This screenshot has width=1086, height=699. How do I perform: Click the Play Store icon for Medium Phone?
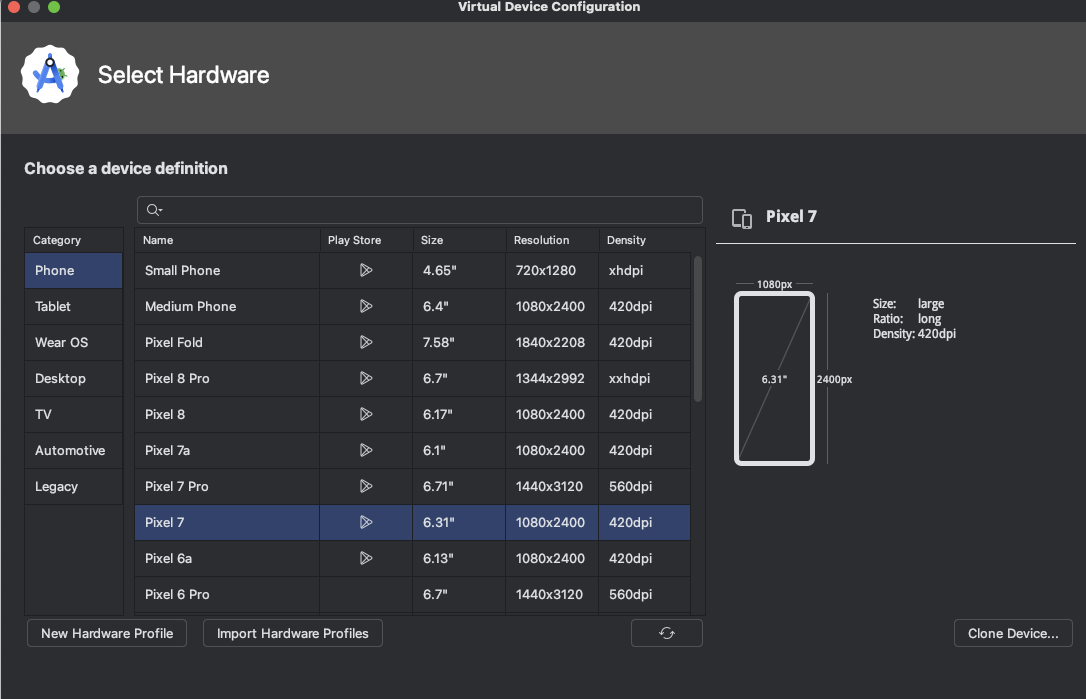(366, 306)
